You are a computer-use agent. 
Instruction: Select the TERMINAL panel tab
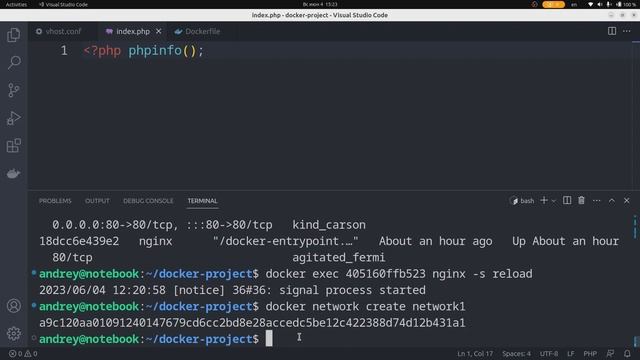202,201
